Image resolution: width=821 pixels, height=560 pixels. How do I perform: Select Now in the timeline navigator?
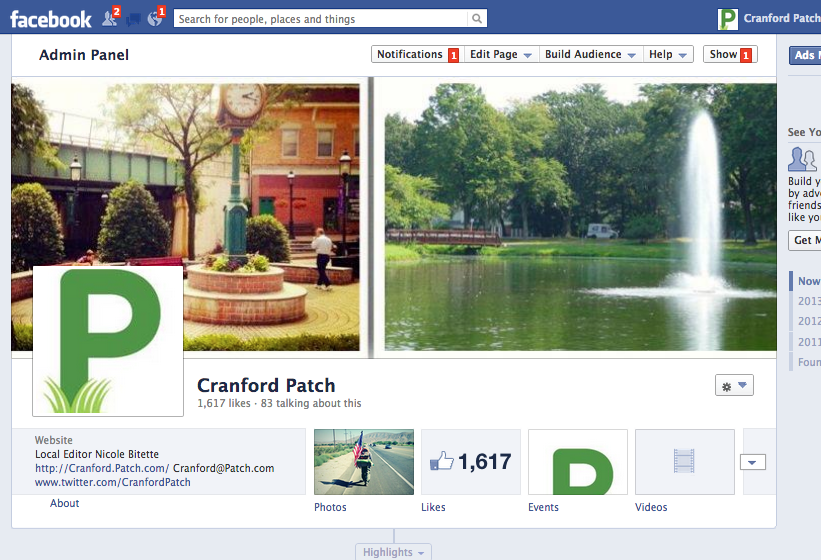tap(808, 281)
